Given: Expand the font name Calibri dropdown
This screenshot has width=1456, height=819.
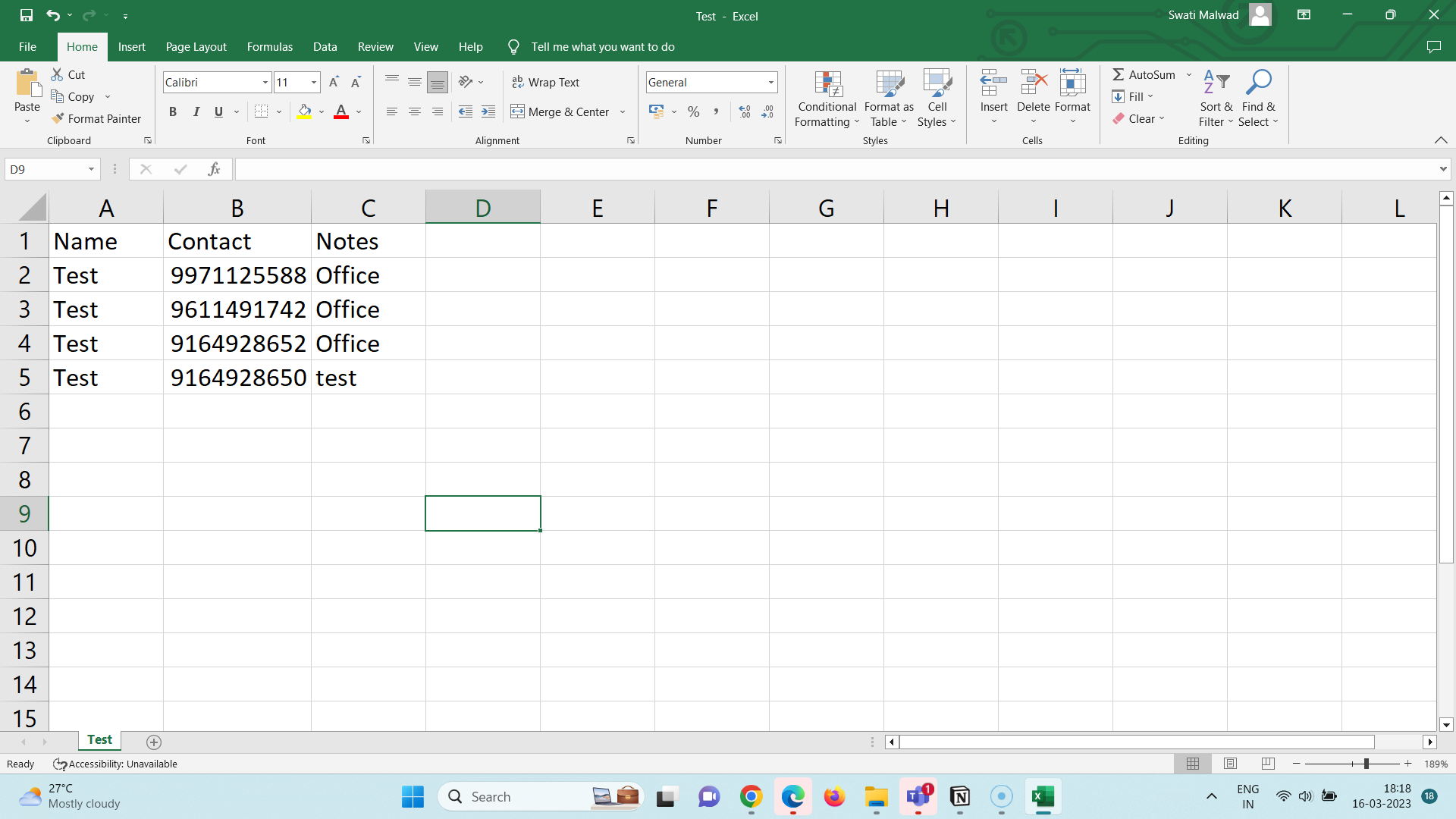Looking at the screenshot, I should coord(265,82).
